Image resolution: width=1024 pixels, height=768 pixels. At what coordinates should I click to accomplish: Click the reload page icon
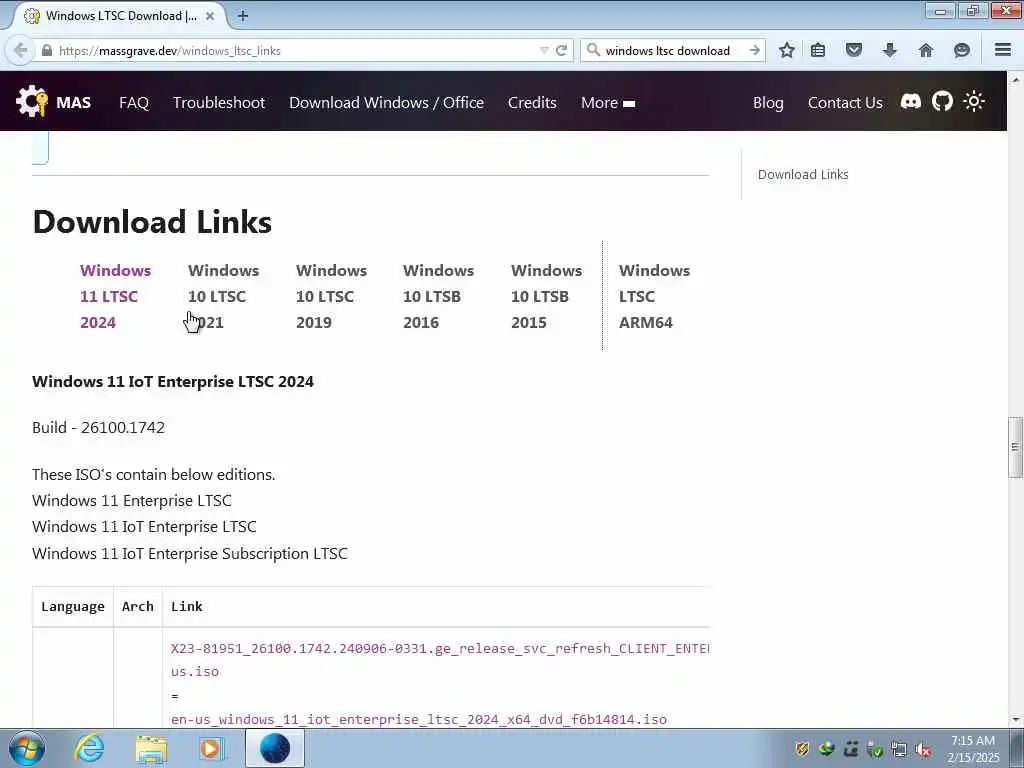(x=561, y=50)
